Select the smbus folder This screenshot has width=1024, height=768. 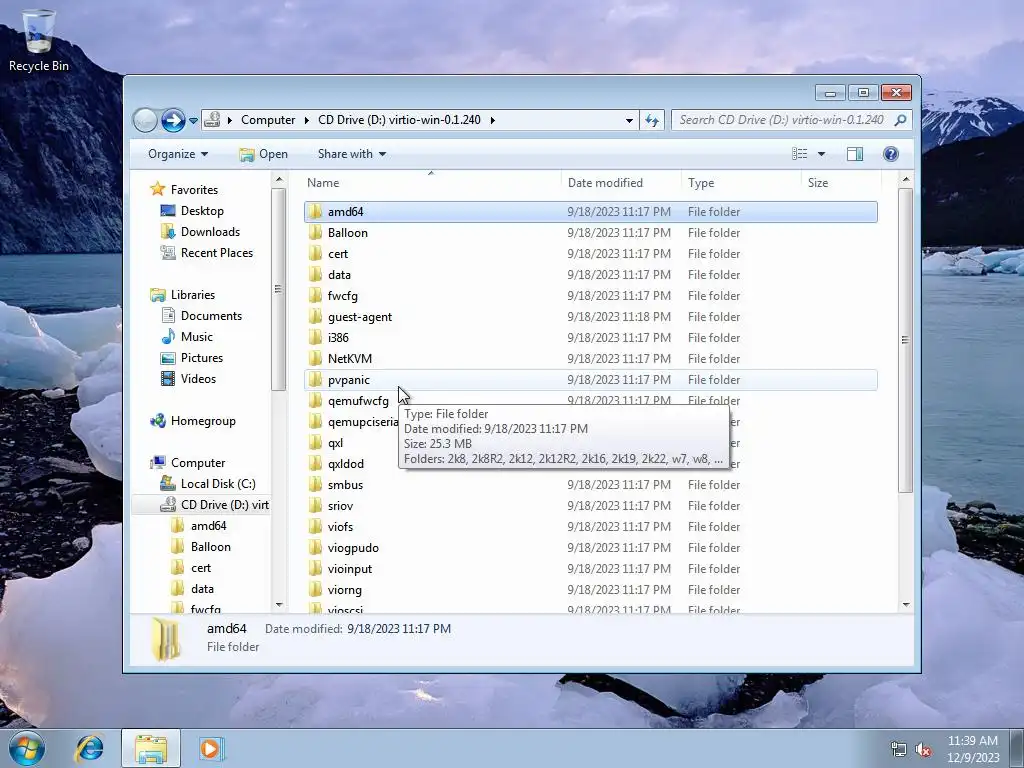pyautogui.click(x=590, y=485)
